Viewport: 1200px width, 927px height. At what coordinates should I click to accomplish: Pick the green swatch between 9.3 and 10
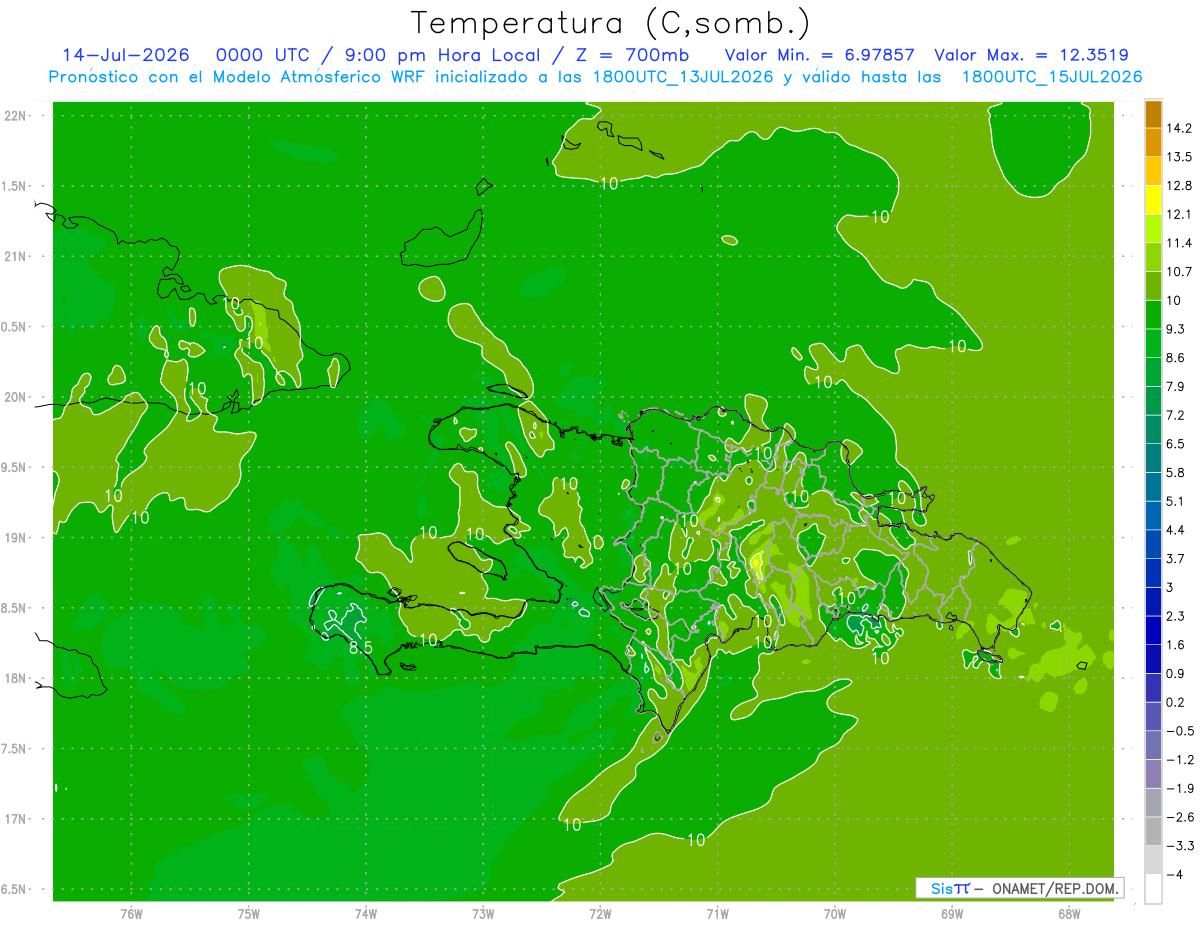pos(1153,315)
